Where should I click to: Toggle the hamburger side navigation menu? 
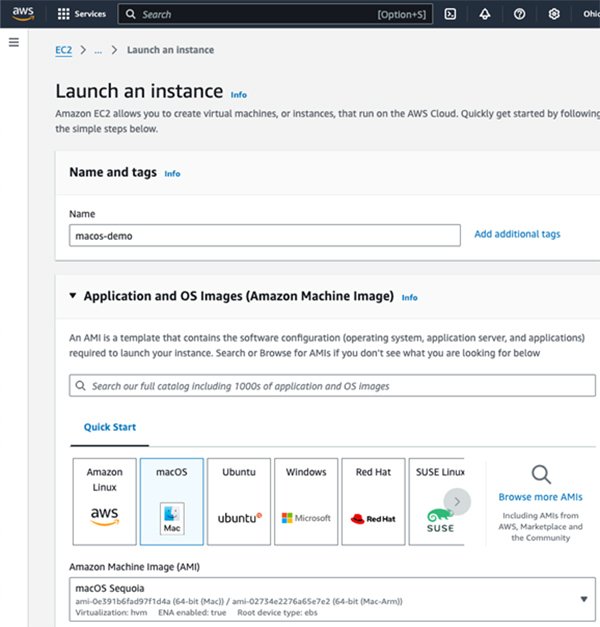point(14,42)
